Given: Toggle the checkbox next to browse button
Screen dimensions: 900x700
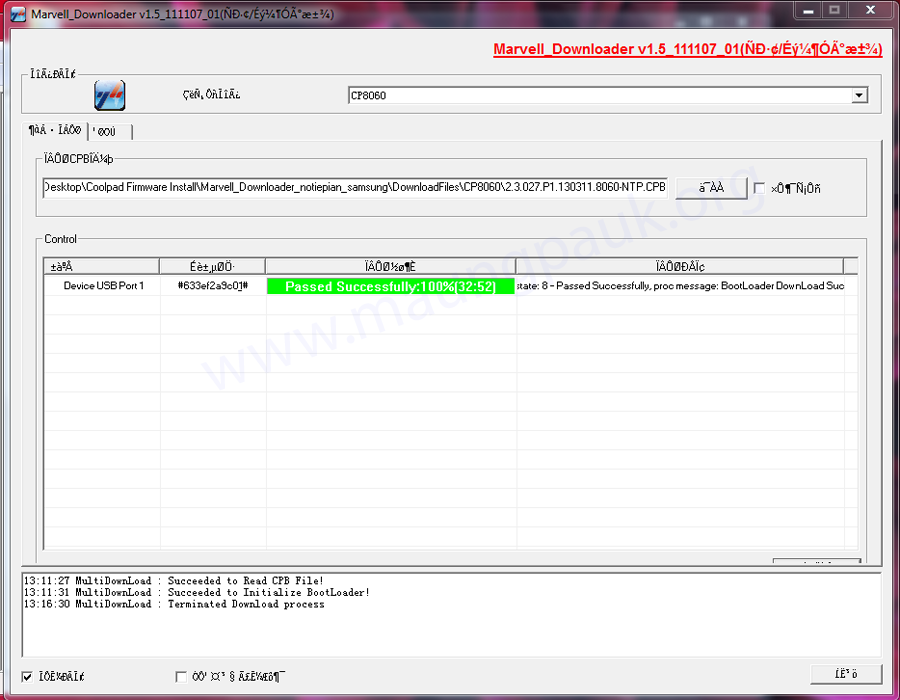Looking at the screenshot, I should [759, 188].
